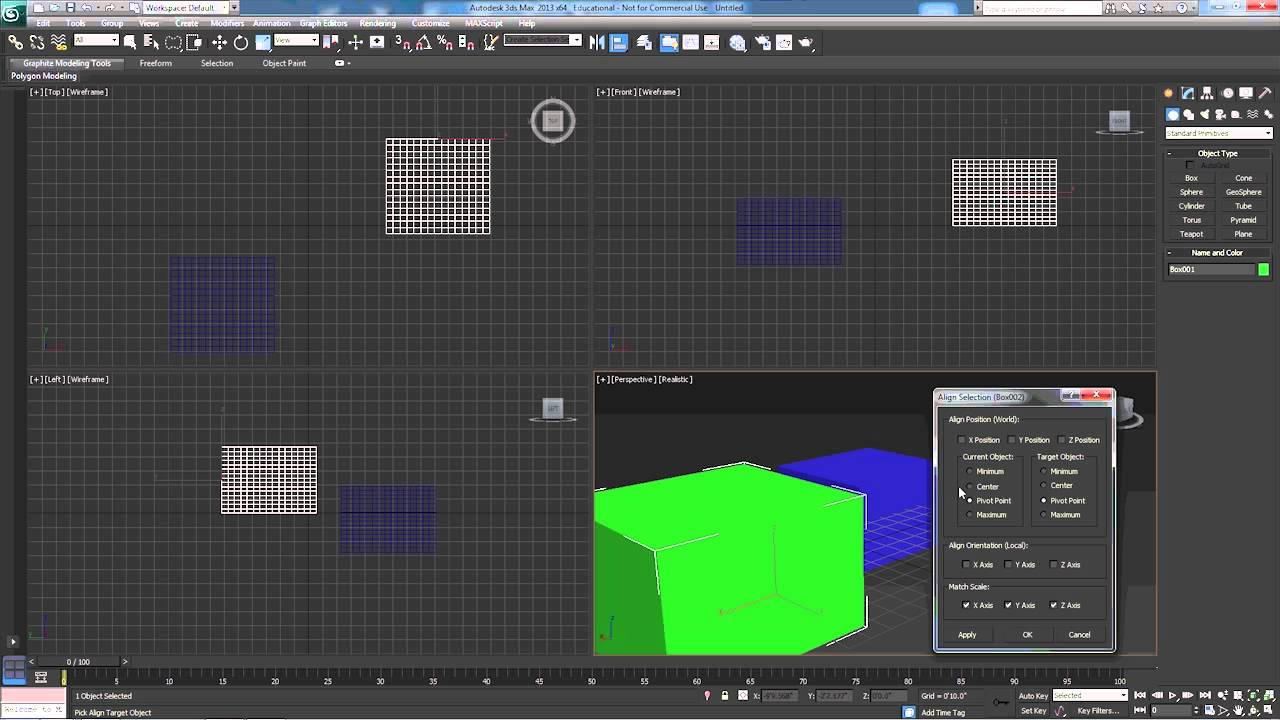Screen dimensions: 1280x720
Task: Select Current Object Center radio button
Action: 970,486
